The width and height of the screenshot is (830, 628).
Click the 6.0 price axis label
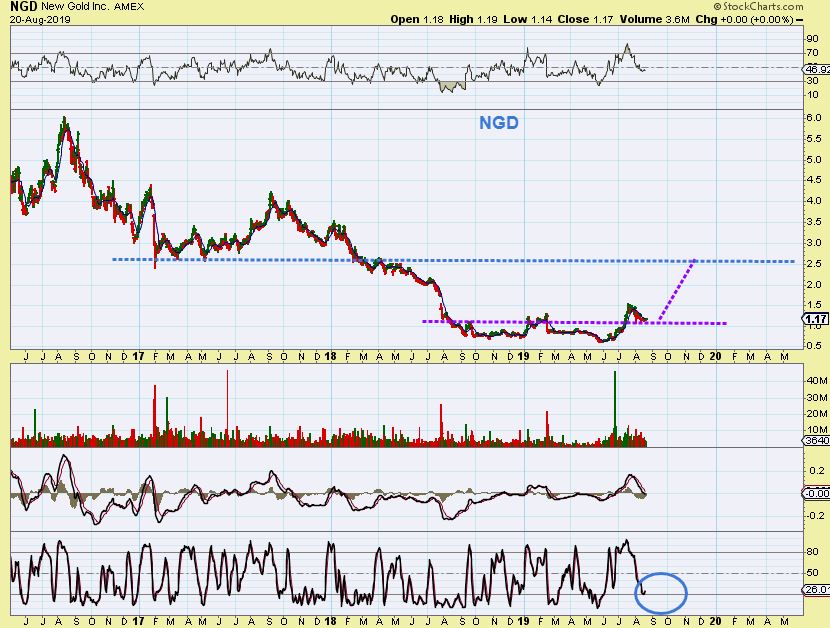click(x=814, y=118)
